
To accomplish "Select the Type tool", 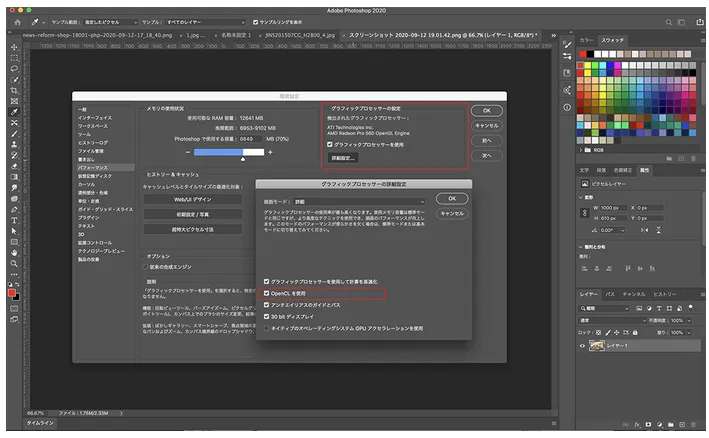I will pyautogui.click(x=14, y=221).
